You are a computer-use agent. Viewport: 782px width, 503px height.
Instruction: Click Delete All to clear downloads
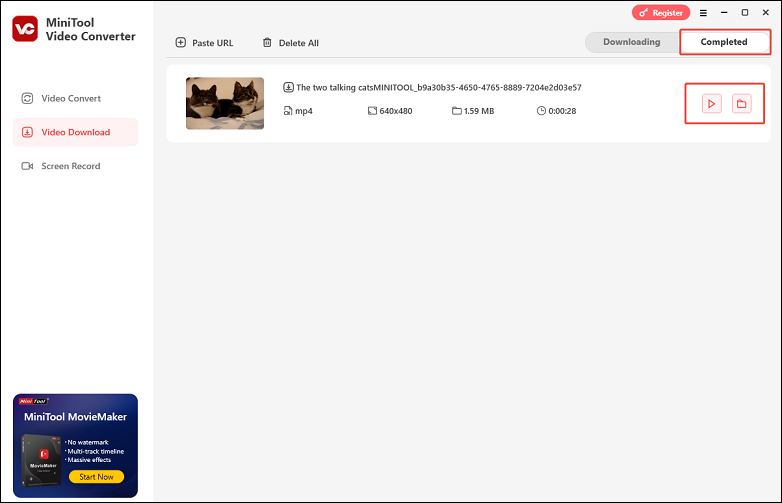[291, 43]
